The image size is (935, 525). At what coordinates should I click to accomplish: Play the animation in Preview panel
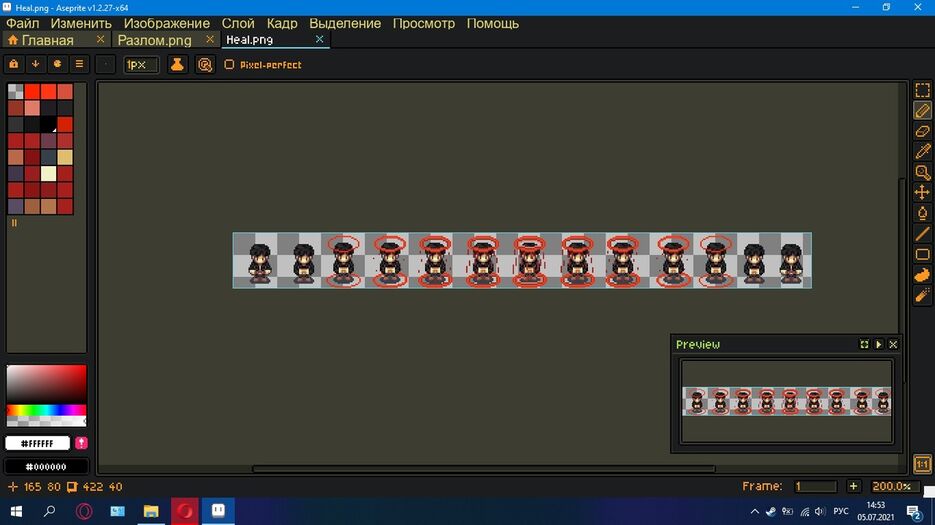(878, 344)
